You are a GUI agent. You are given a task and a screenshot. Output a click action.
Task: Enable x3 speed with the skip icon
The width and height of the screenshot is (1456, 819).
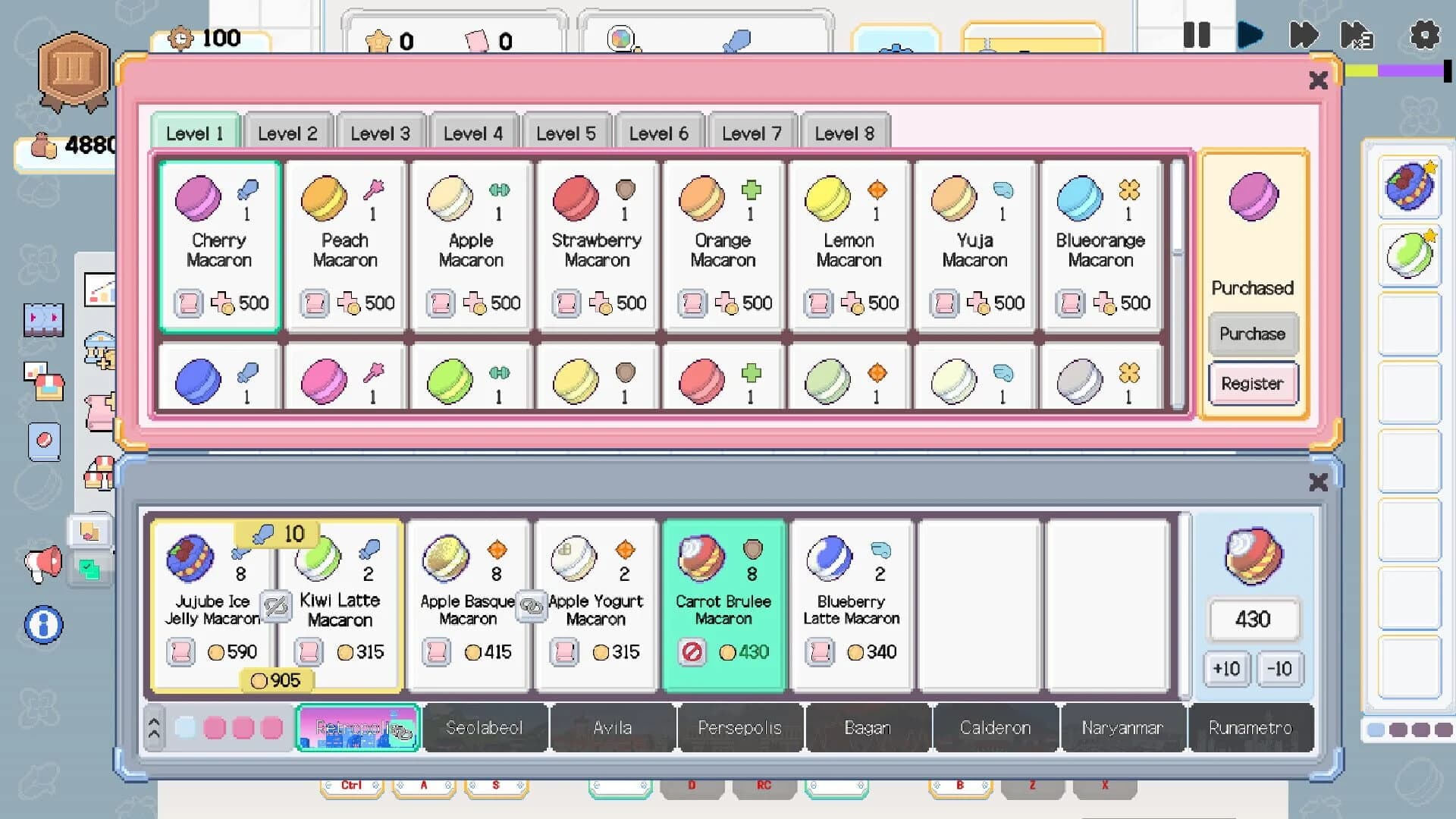(x=1358, y=35)
